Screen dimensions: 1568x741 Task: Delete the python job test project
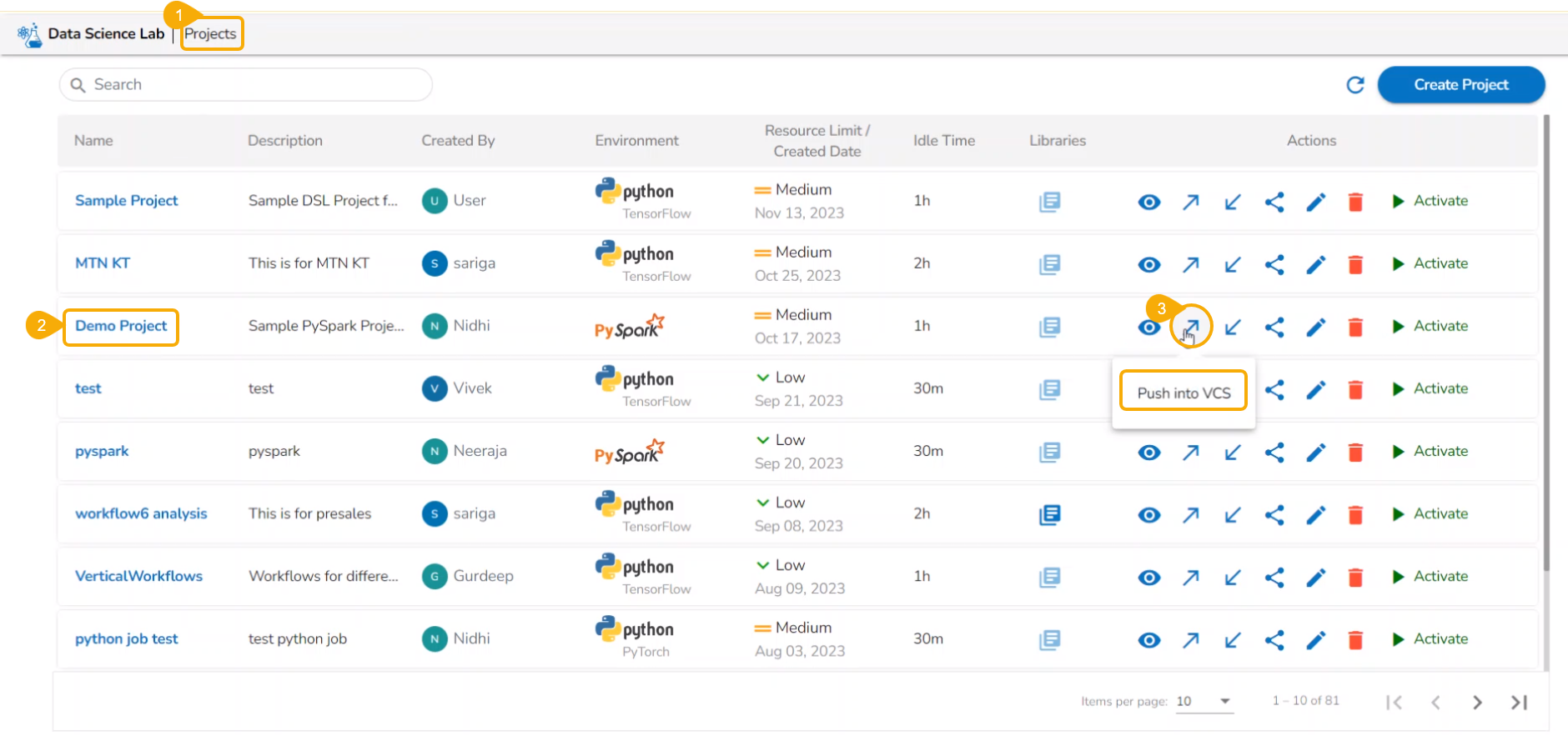1355,640
